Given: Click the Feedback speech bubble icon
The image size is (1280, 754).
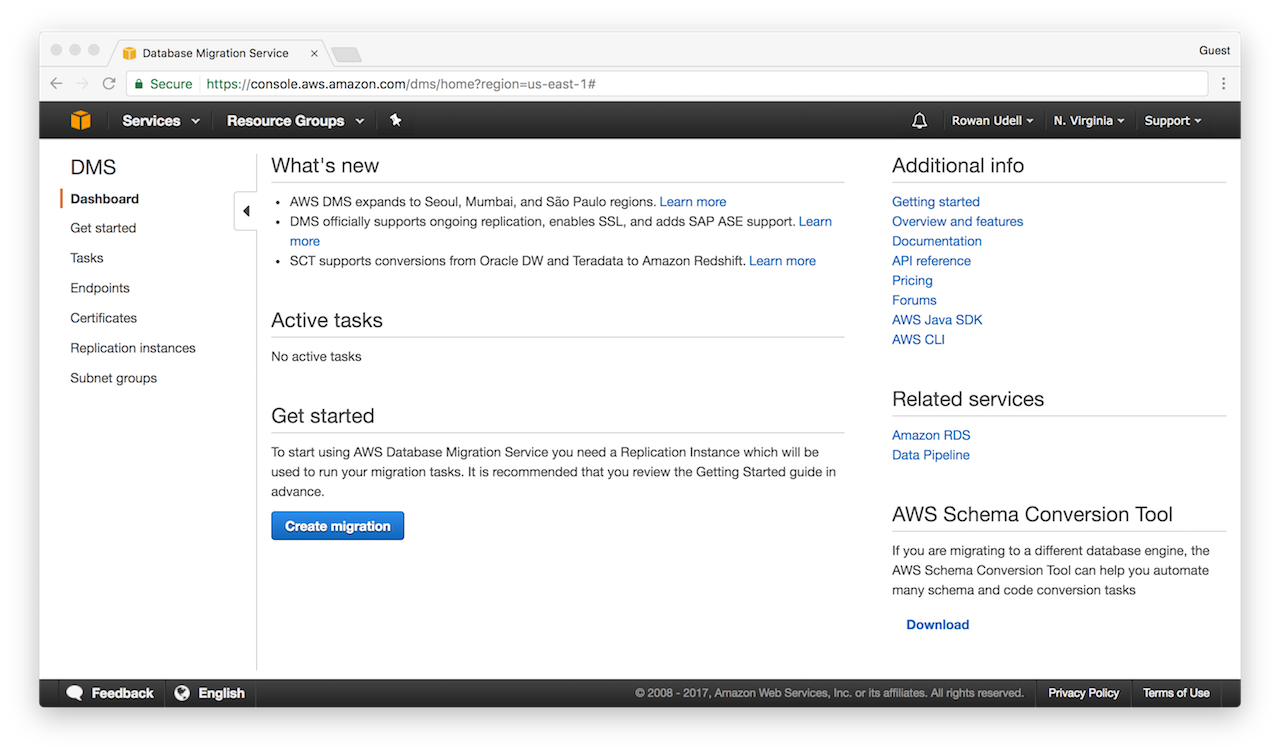Looking at the screenshot, I should [x=74, y=693].
